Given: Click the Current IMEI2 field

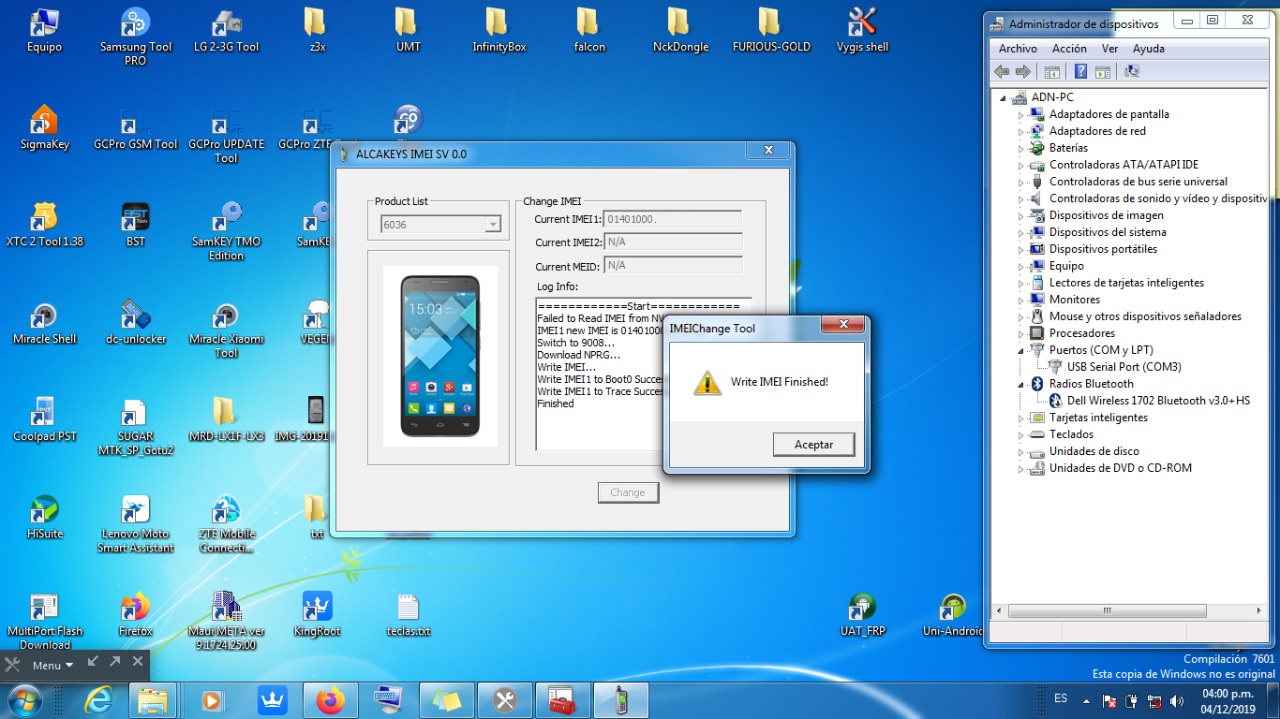Looking at the screenshot, I should [673, 242].
